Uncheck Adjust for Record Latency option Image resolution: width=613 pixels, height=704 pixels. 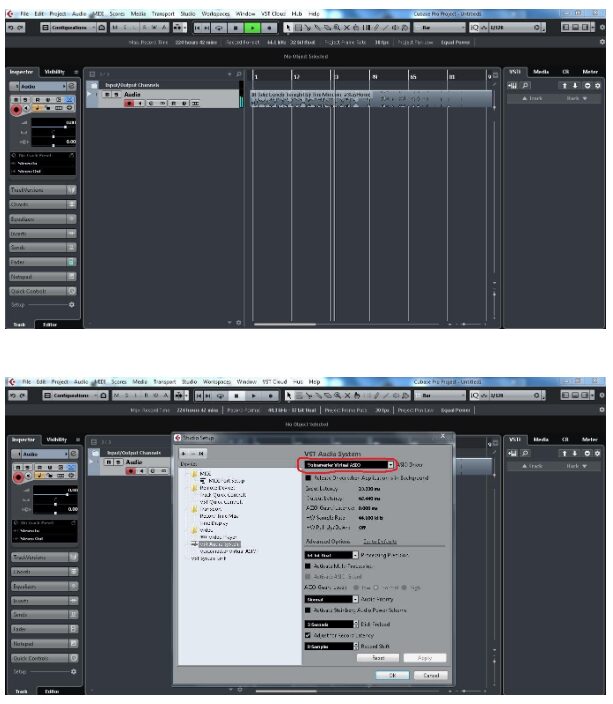(306, 633)
